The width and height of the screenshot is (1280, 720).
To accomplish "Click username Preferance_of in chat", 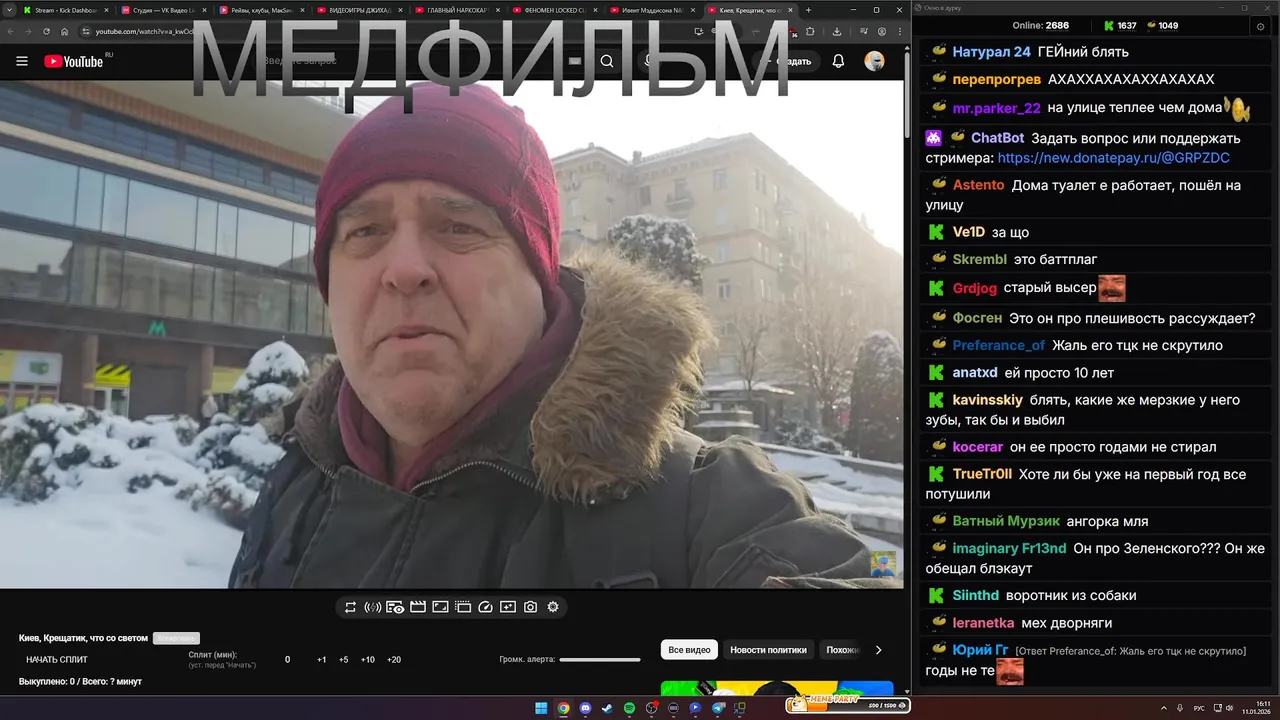I will point(999,345).
